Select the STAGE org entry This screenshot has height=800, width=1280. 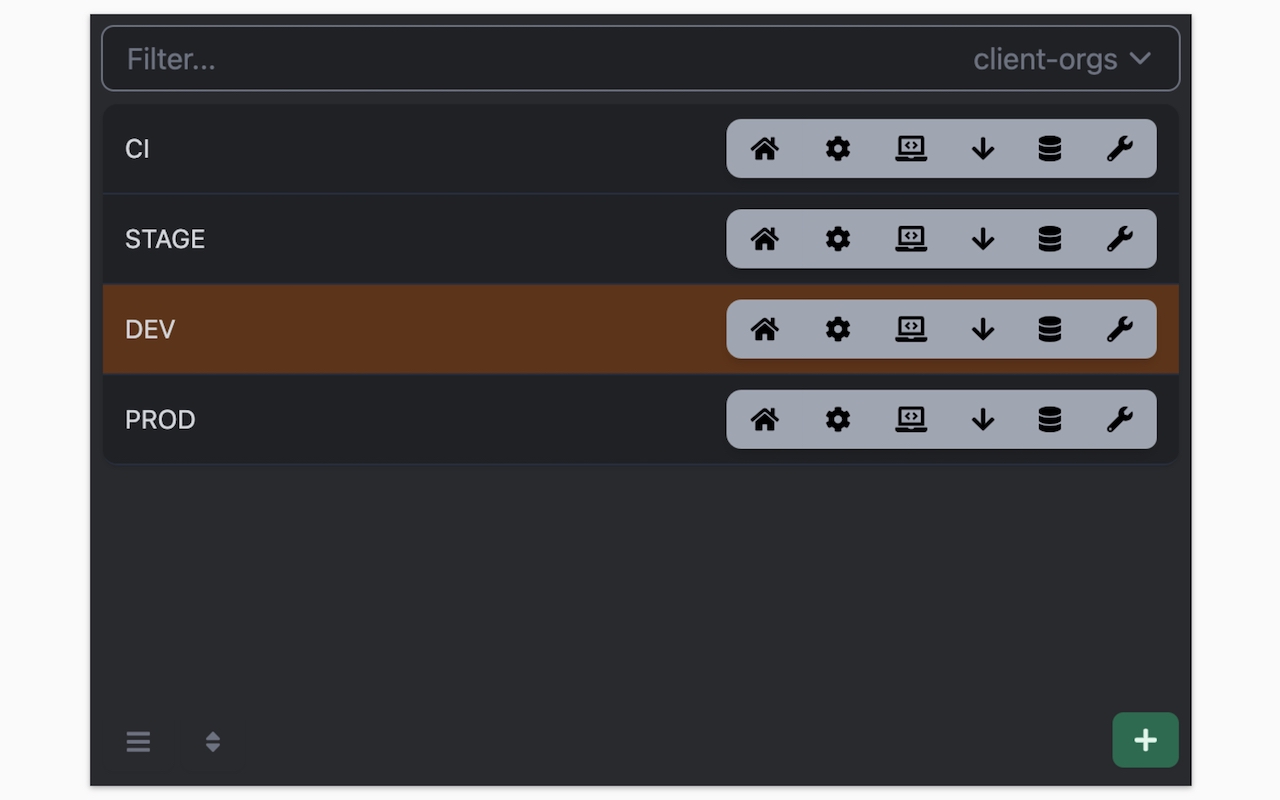[x=640, y=239]
